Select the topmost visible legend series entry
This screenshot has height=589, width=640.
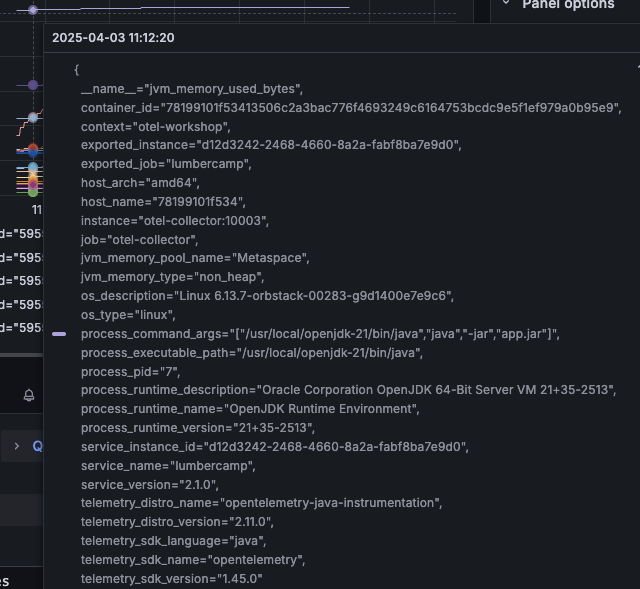[20, 234]
